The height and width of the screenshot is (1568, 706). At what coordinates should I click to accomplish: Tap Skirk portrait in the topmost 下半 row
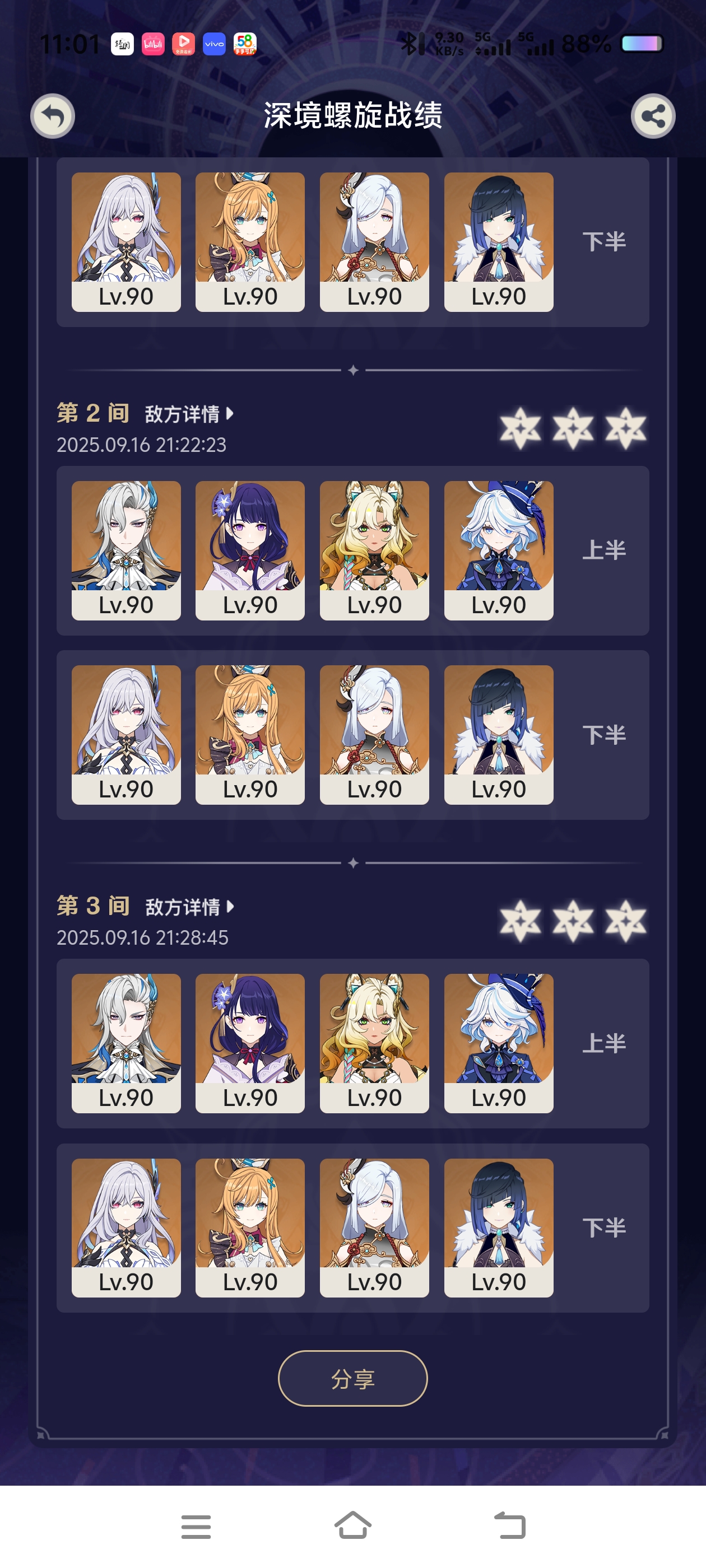126,242
